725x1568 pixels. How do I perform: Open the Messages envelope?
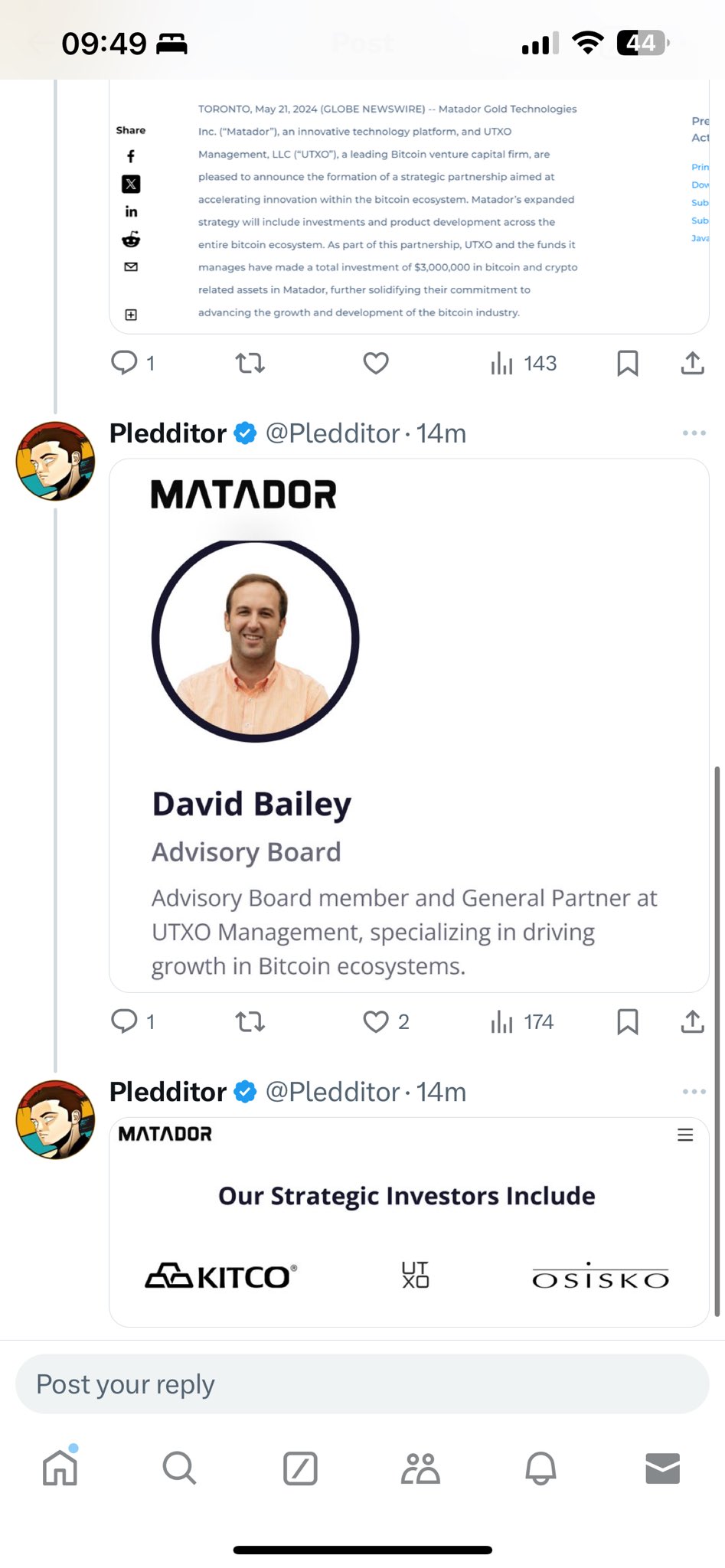tap(662, 1468)
